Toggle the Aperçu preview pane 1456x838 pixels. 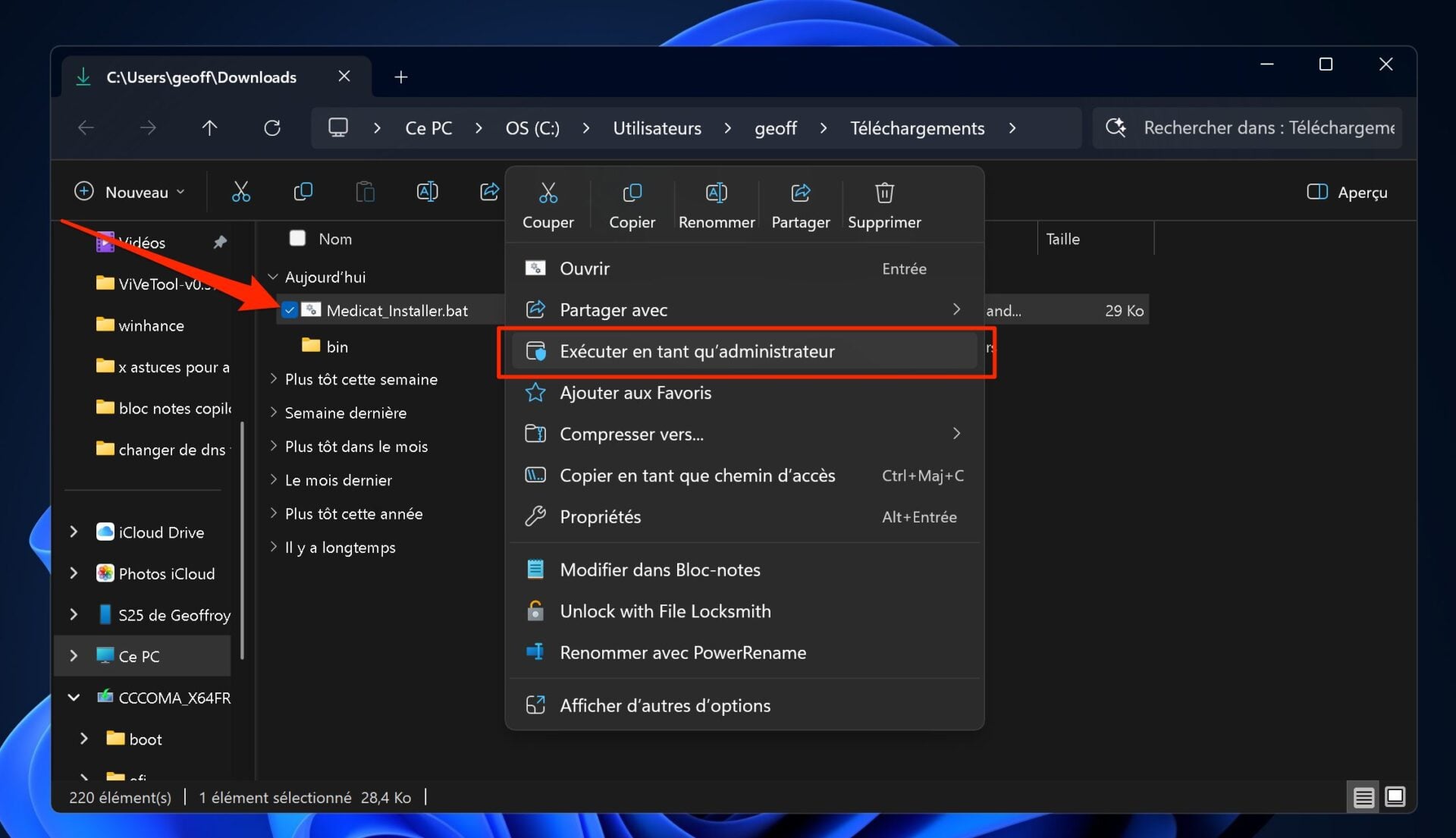pyautogui.click(x=1347, y=193)
